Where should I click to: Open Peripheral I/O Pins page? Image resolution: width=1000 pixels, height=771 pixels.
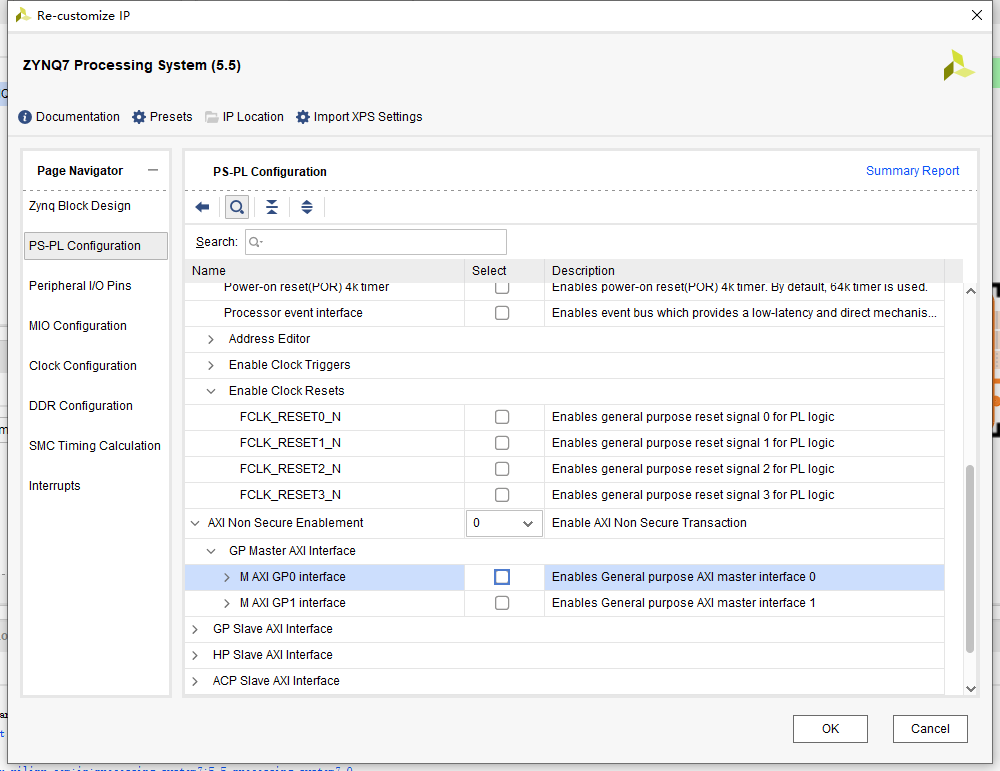tap(80, 286)
